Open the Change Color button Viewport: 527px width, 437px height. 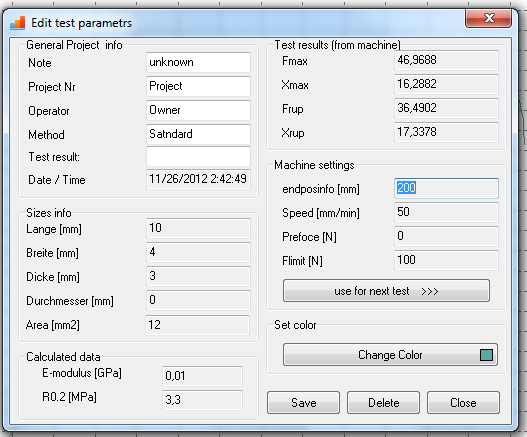pos(390,355)
